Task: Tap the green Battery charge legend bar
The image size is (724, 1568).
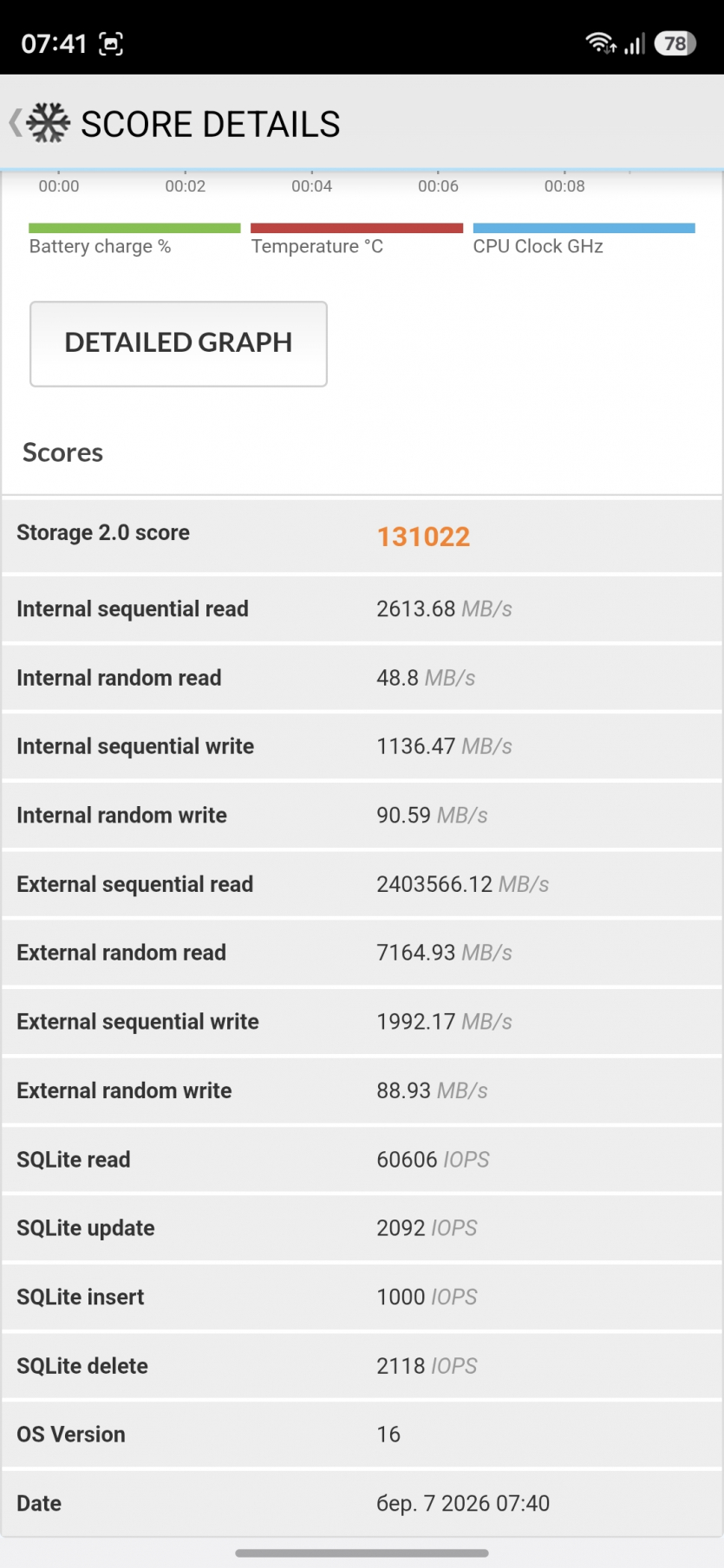Action: pos(134,229)
